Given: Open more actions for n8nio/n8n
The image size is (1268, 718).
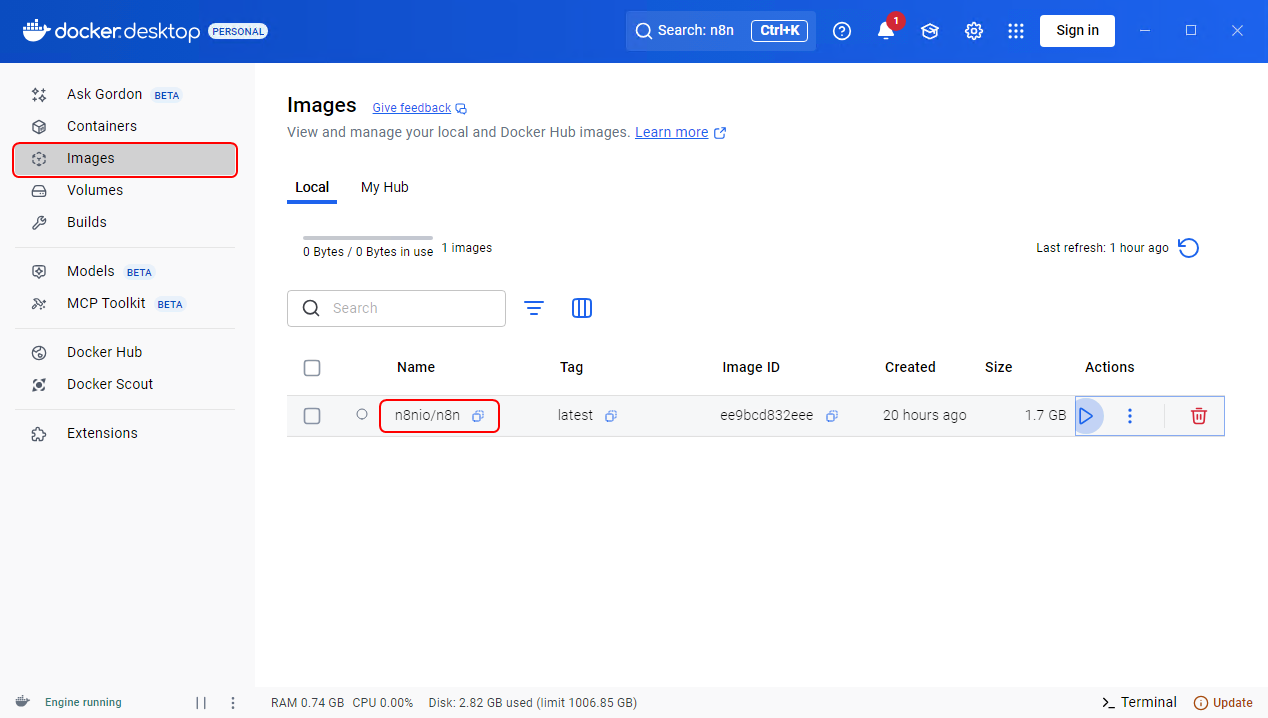Looking at the screenshot, I should coord(1130,416).
